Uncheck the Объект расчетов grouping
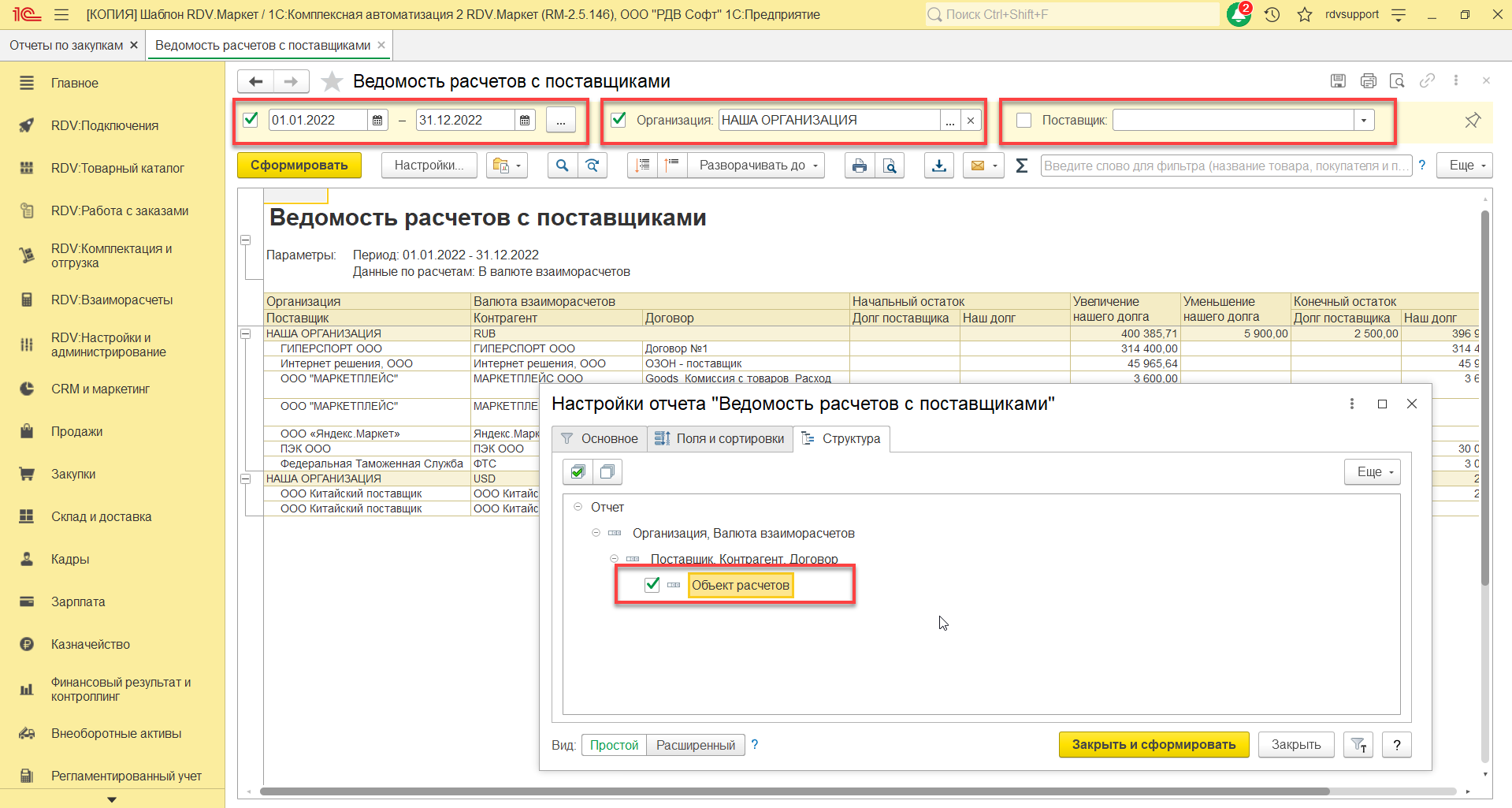Image resolution: width=1512 pixels, height=808 pixels. tap(652, 585)
